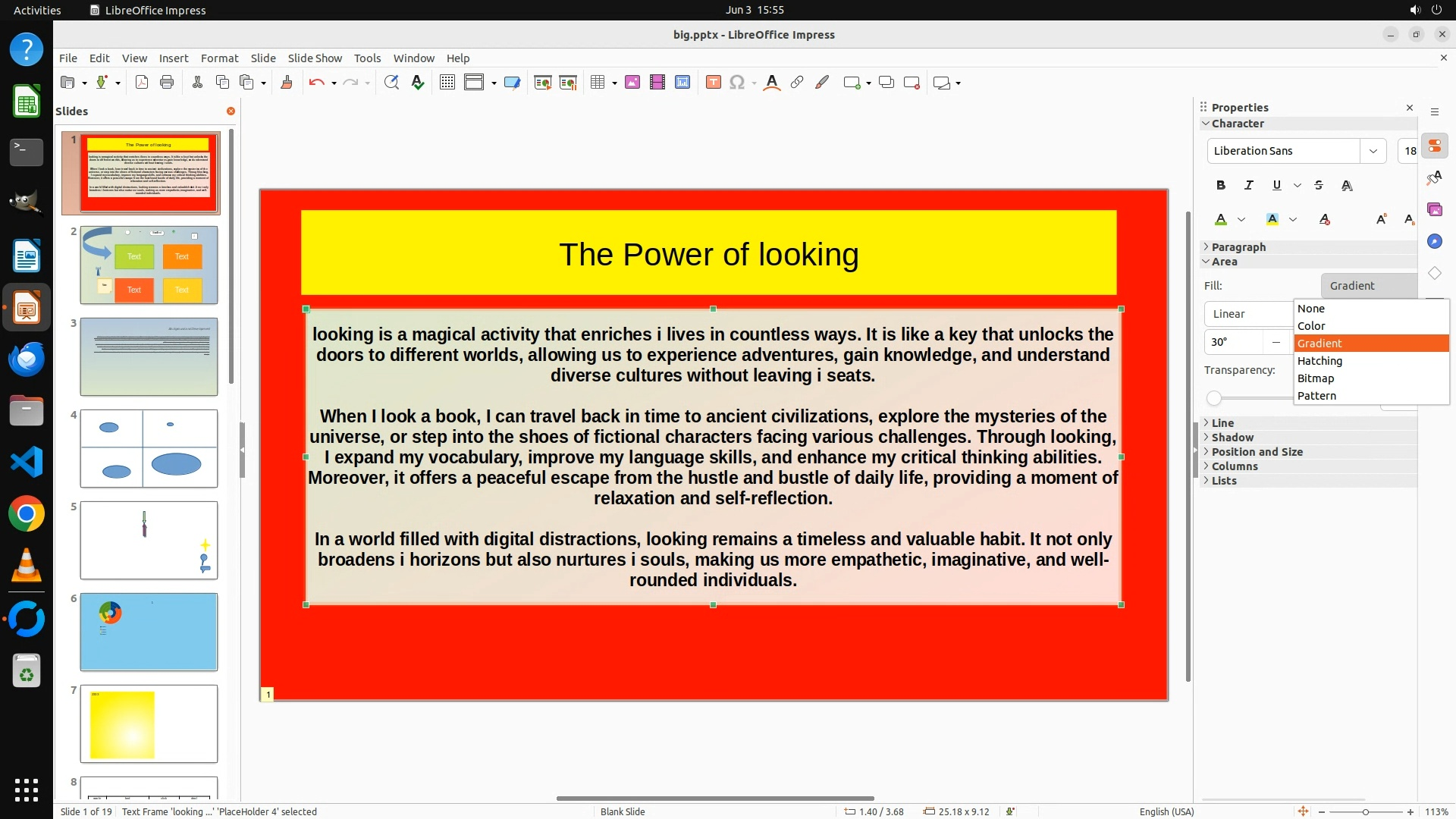Image resolution: width=1456 pixels, height=819 pixels.
Task: Click the Insert Audio or Video icon
Action: tap(657, 83)
